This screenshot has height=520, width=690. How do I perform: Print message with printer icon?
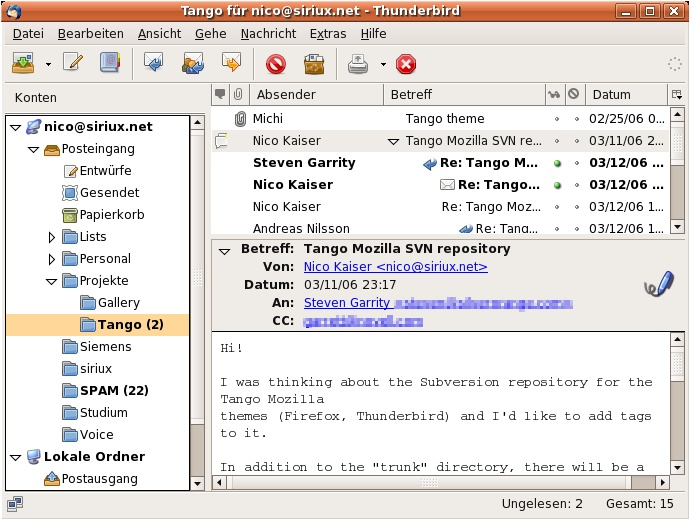tap(358, 64)
